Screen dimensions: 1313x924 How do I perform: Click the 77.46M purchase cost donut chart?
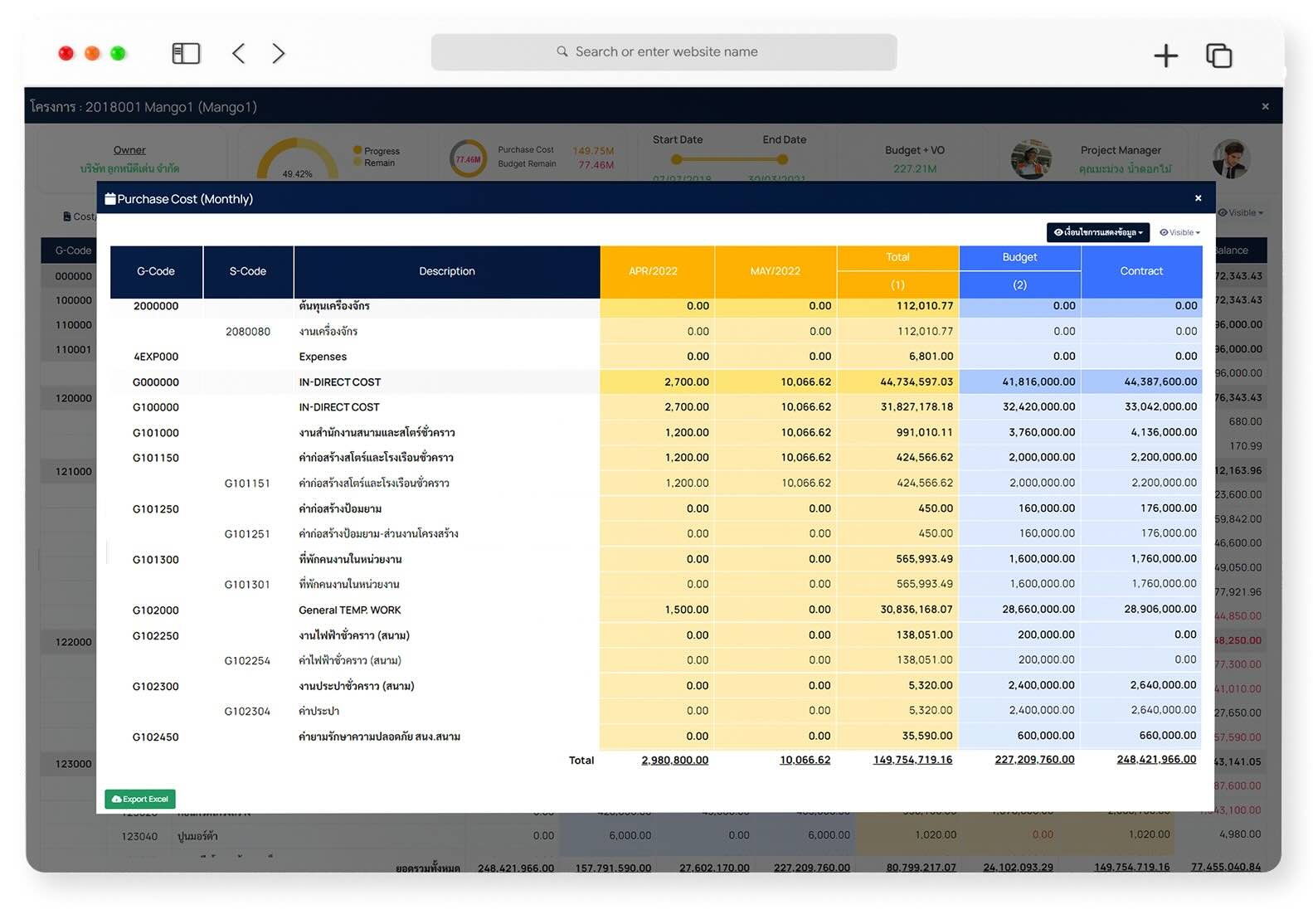pos(468,158)
